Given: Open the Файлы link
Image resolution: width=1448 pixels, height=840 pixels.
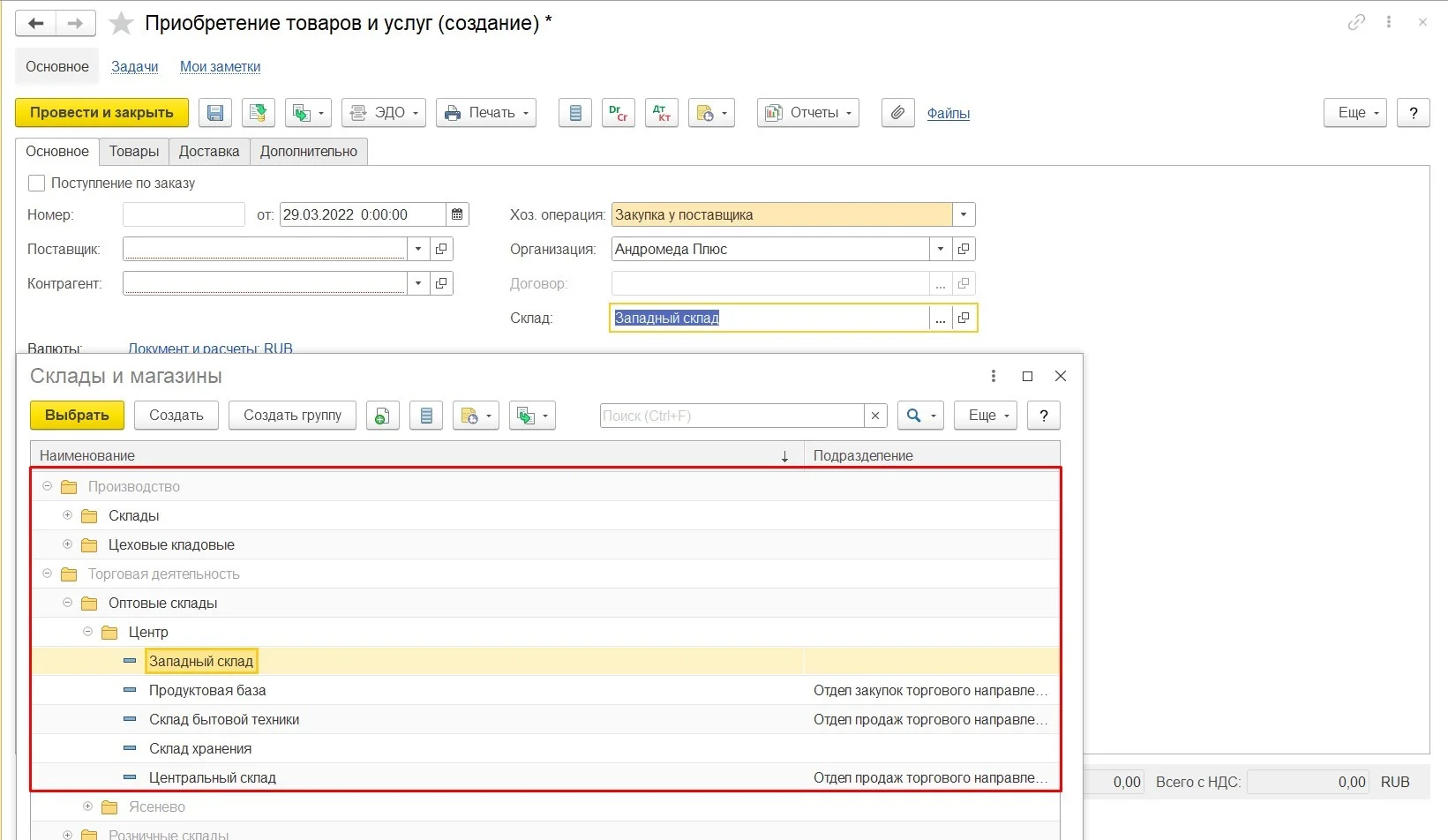Looking at the screenshot, I should pos(949,113).
